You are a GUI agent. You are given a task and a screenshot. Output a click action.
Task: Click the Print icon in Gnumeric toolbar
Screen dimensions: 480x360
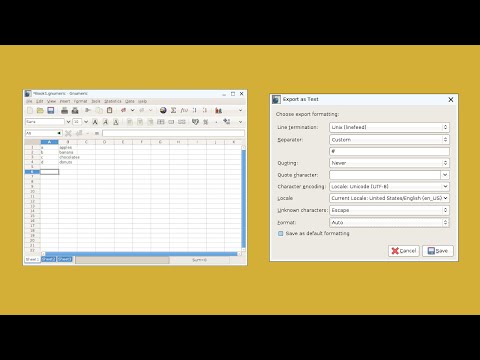click(x=65, y=110)
